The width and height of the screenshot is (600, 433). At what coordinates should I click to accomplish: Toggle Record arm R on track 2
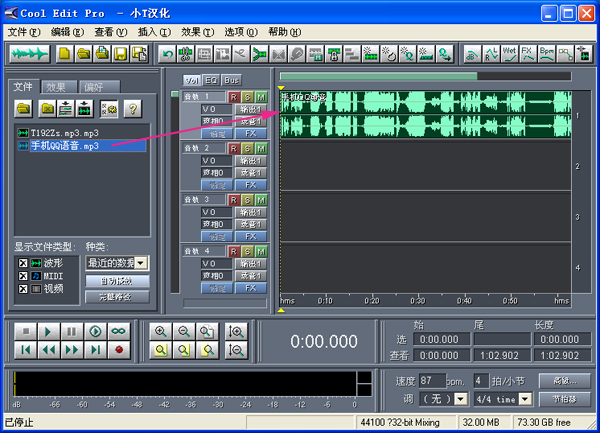pyautogui.click(x=234, y=148)
